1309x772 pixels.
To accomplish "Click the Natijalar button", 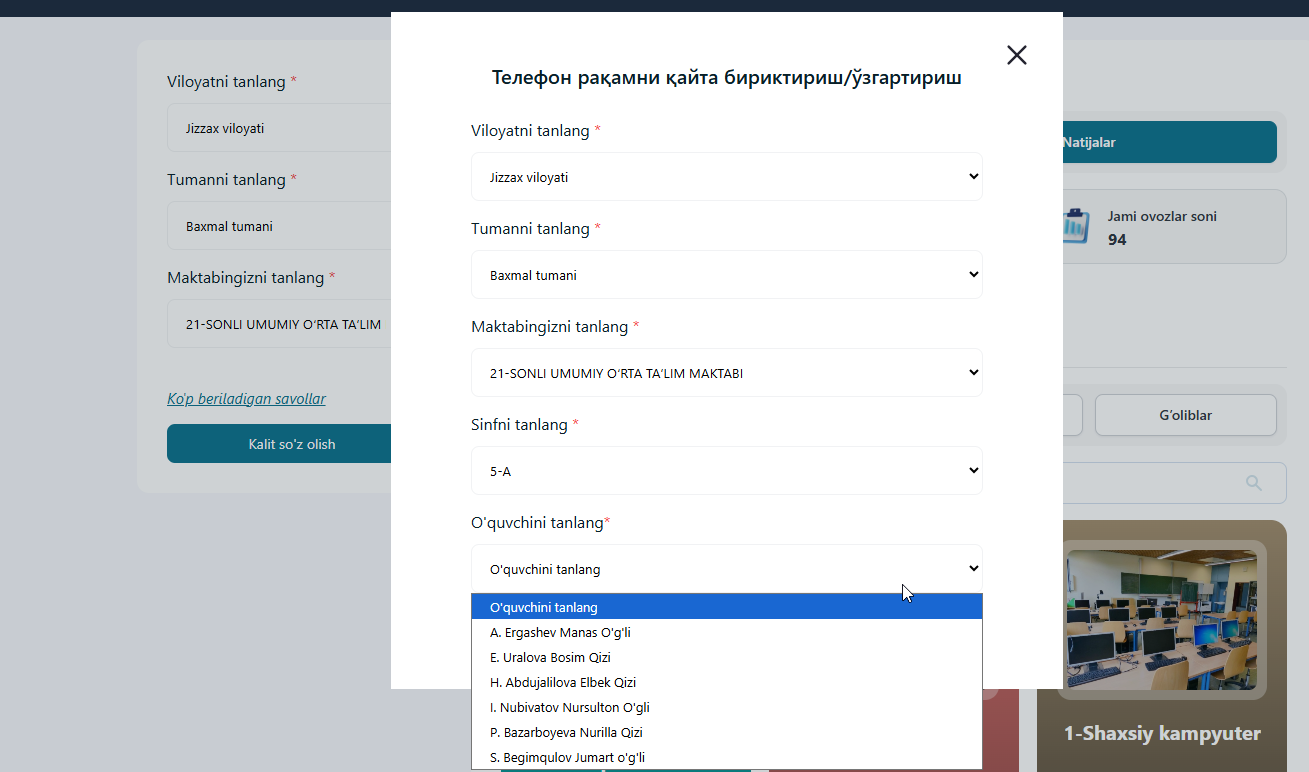I will (x=1169, y=142).
